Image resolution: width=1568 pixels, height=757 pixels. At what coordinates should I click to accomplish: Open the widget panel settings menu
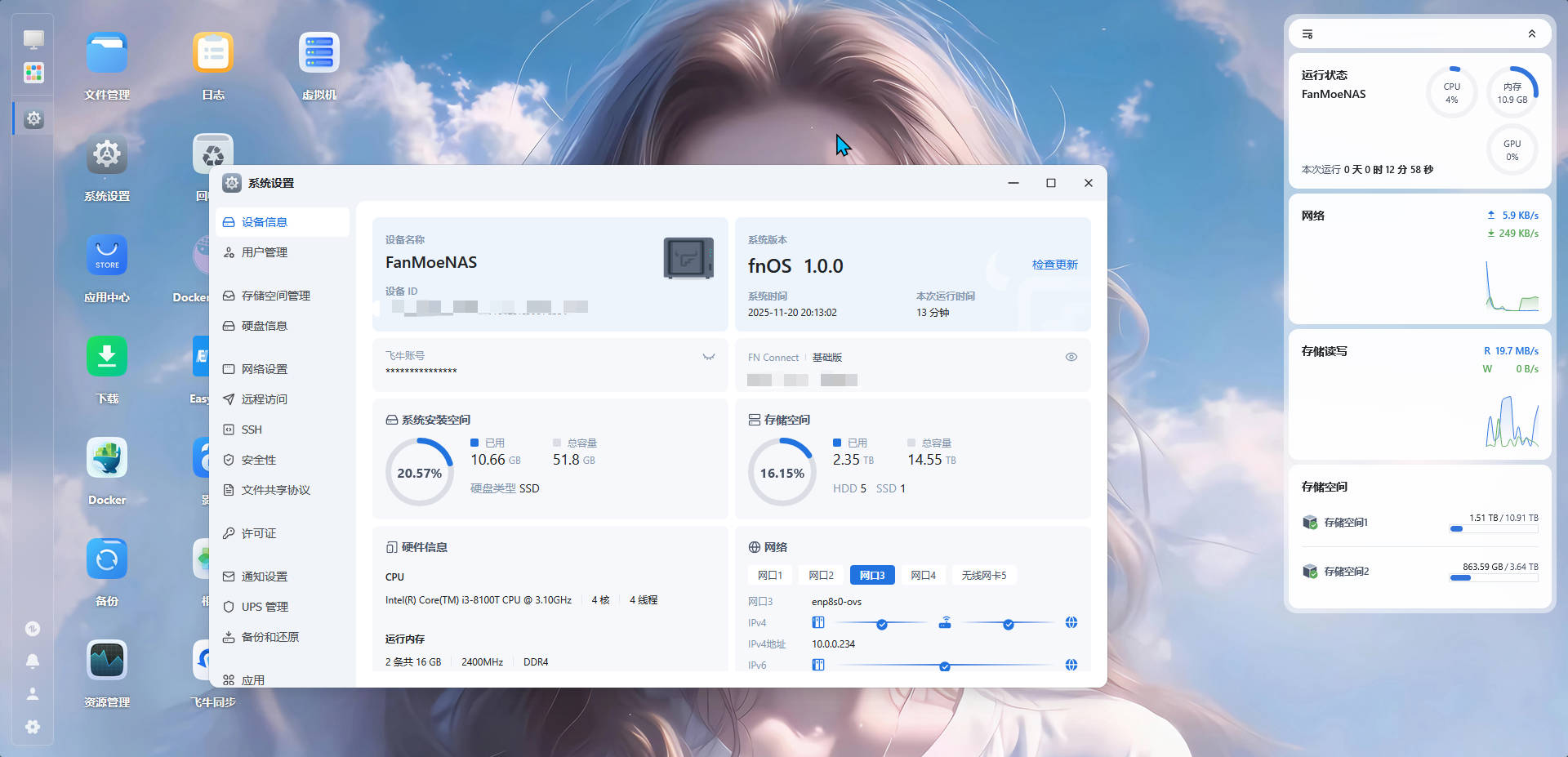(x=1307, y=34)
